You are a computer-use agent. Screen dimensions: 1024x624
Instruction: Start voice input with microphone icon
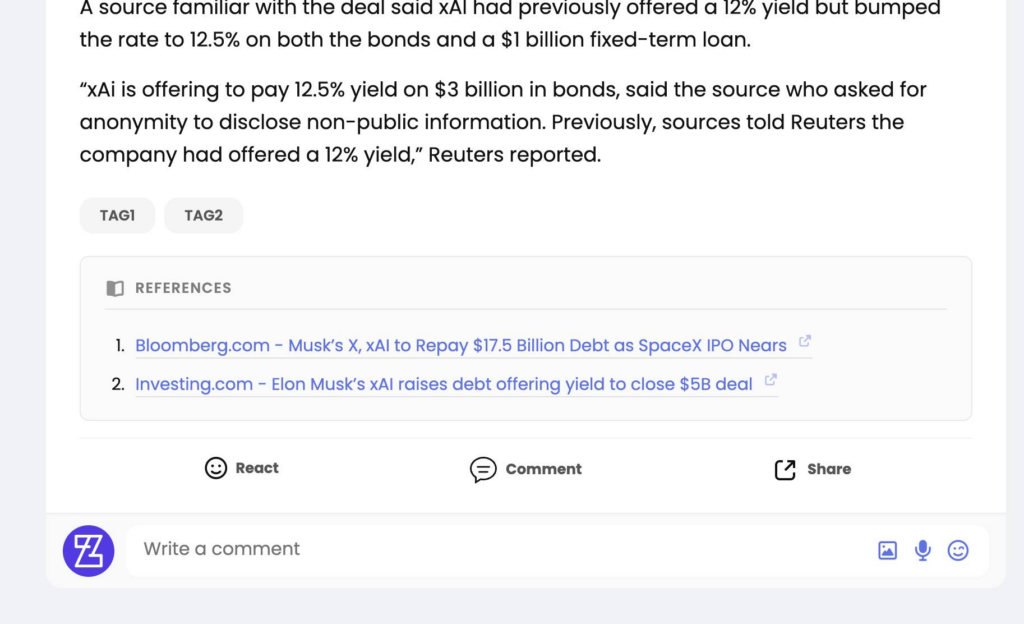point(923,550)
